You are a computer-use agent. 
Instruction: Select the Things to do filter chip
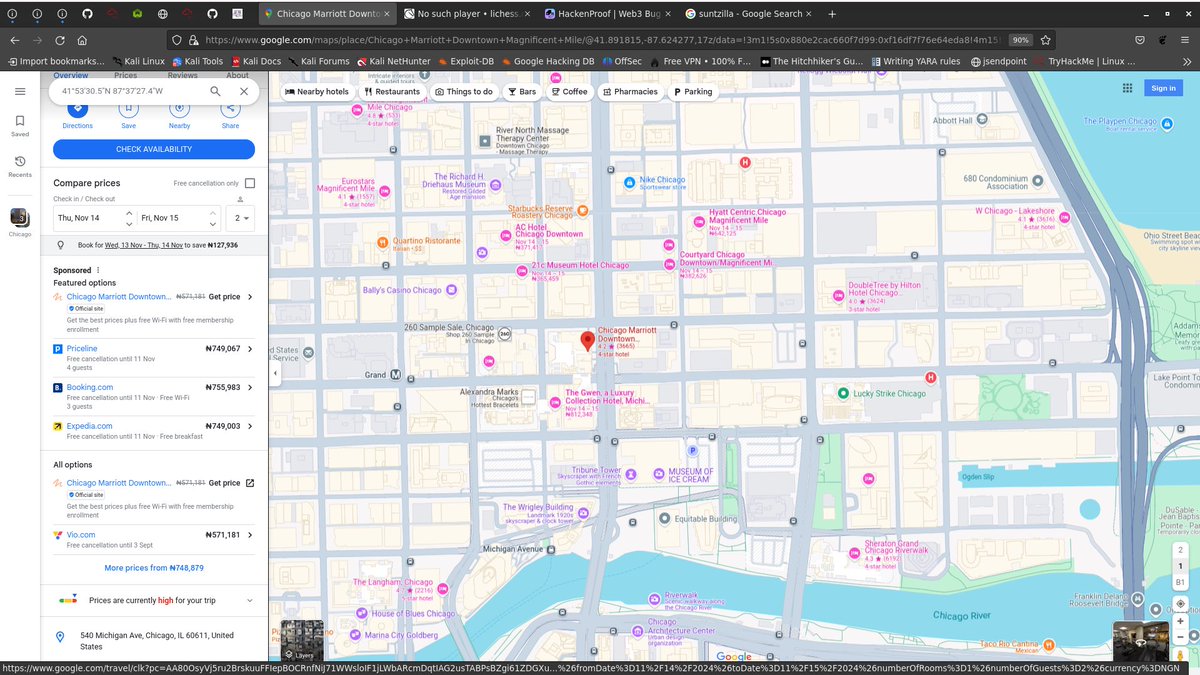point(464,91)
